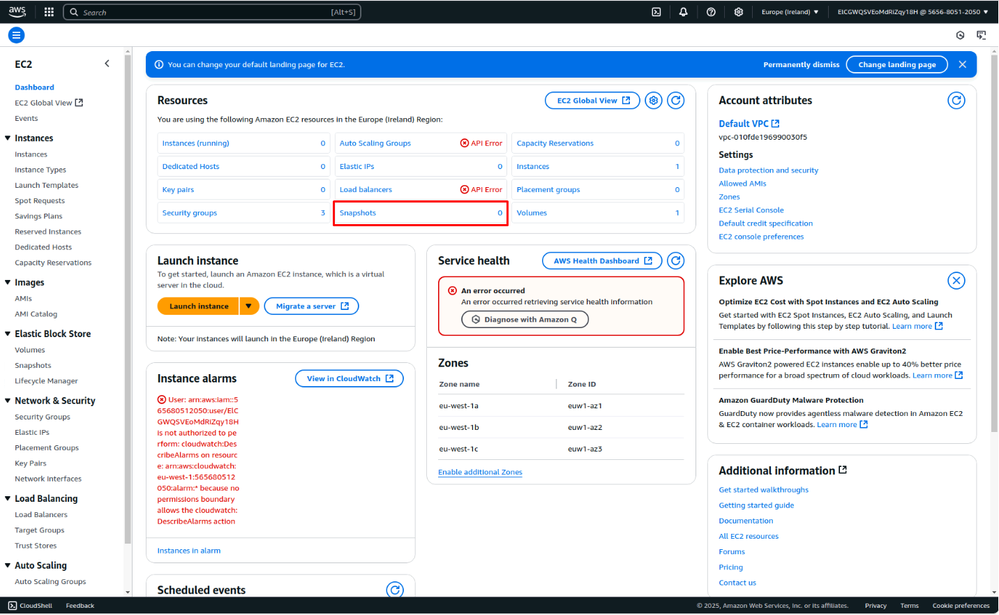999x615 pixels.
Task: Collapse the Network & Security section
Action: point(8,400)
